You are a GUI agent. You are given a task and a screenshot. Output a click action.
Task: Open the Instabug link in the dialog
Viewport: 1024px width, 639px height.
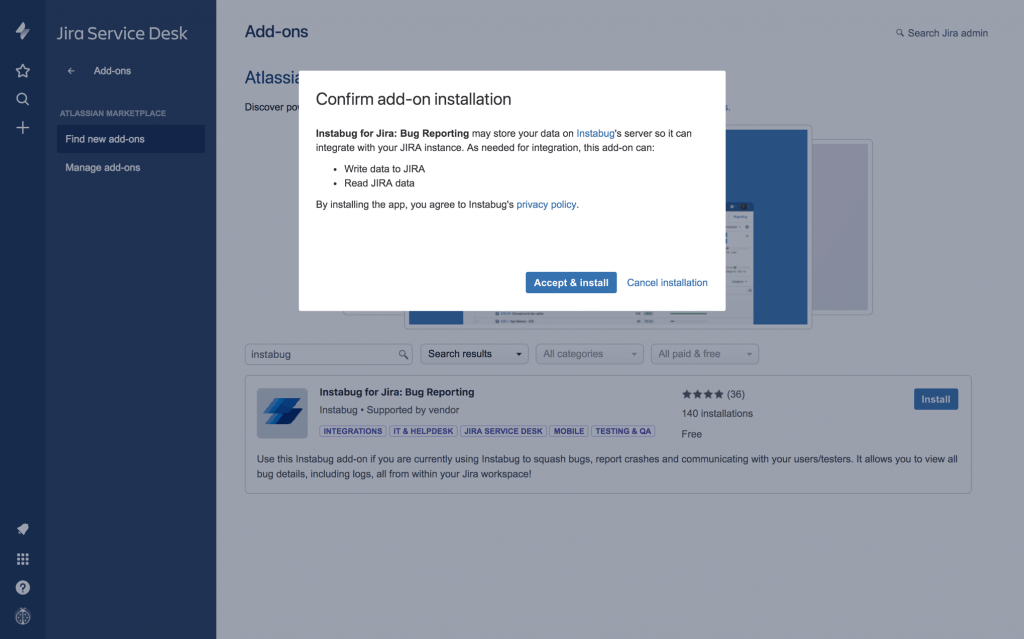pyautogui.click(x=595, y=133)
